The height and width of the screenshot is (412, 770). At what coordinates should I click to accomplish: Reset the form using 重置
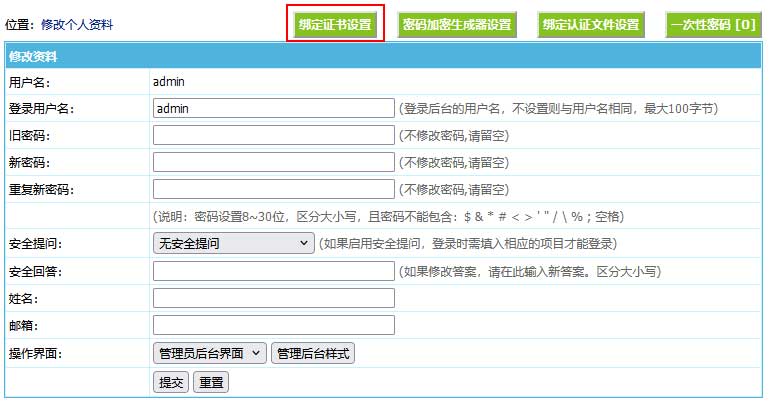tap(210, 381)
